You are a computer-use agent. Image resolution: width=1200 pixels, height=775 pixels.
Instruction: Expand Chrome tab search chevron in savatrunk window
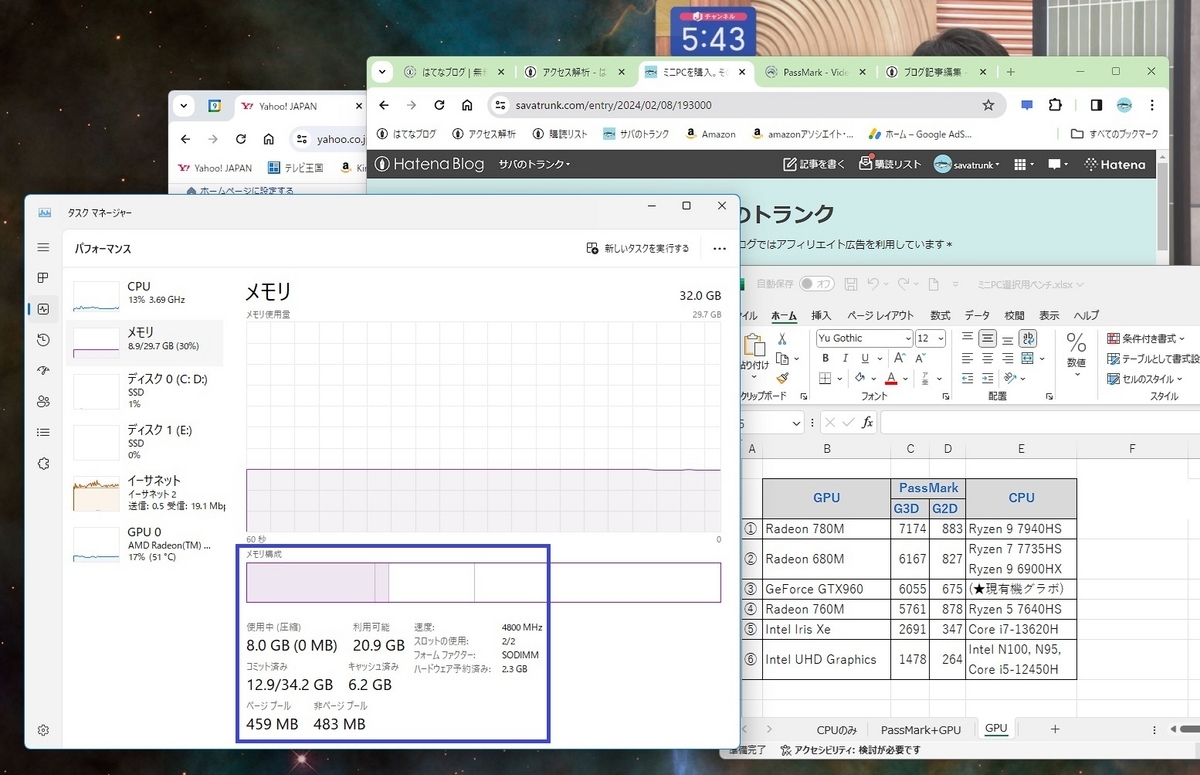382,72
